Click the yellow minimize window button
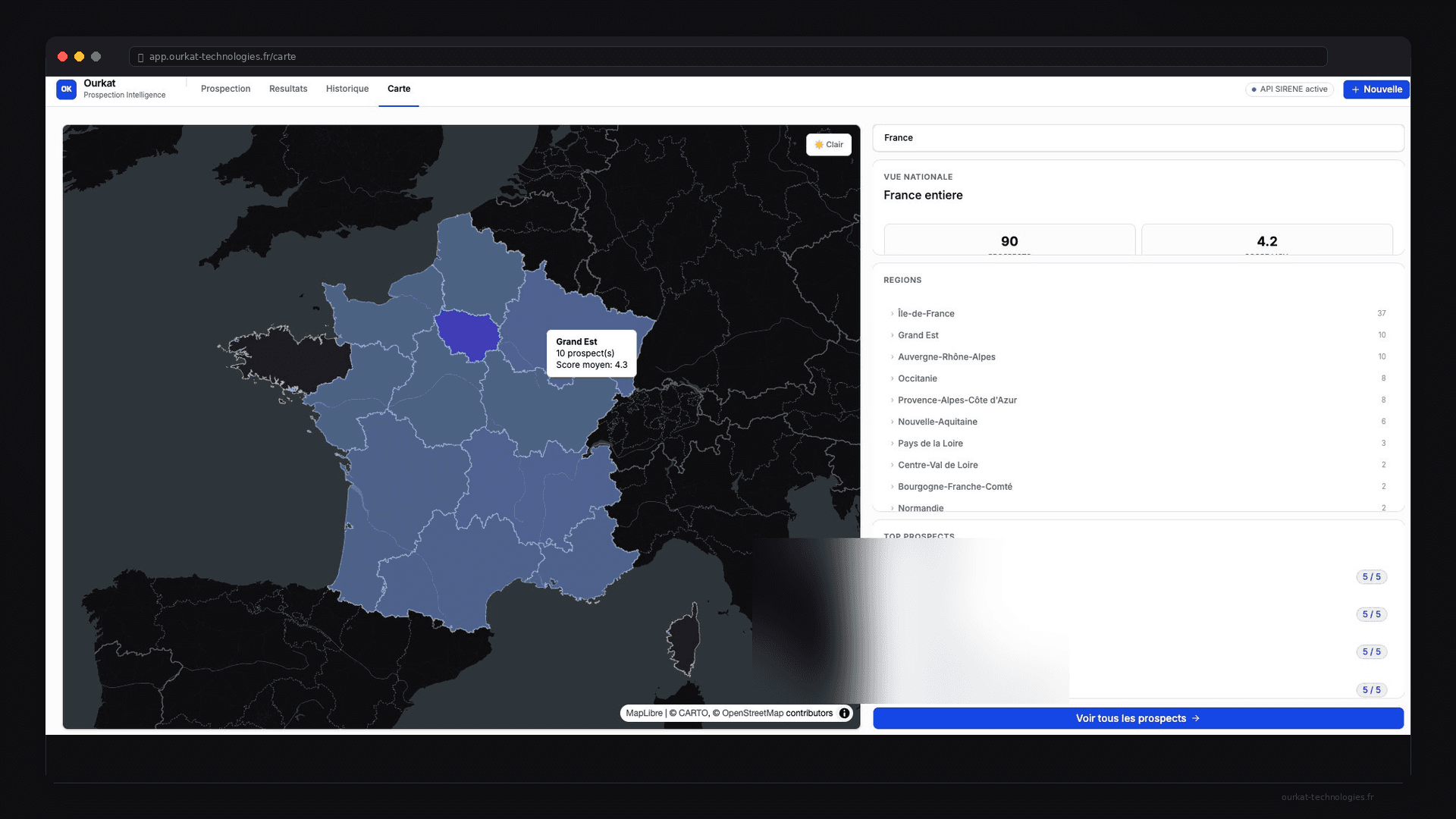This screenshot has height=819, width=1456. tap(79, 57)
